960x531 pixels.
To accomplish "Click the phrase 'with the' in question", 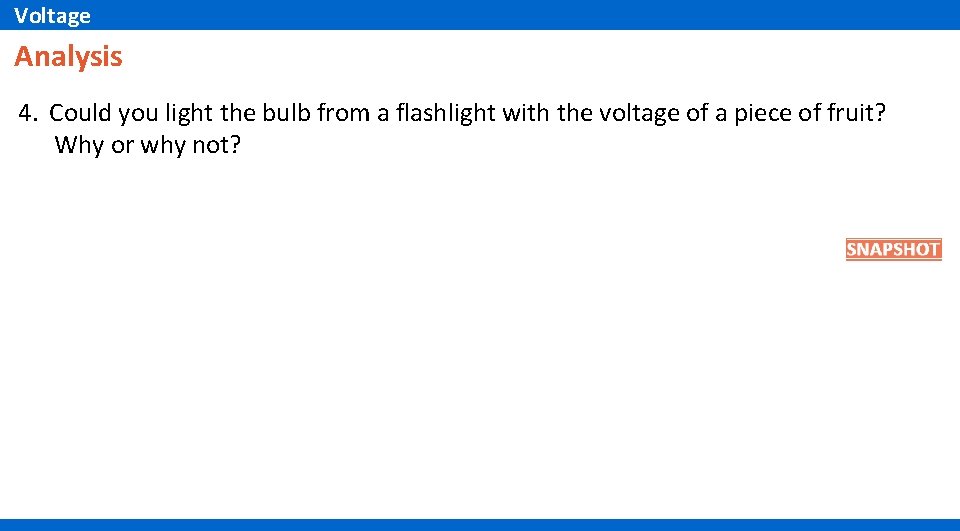I will point(547,113).
